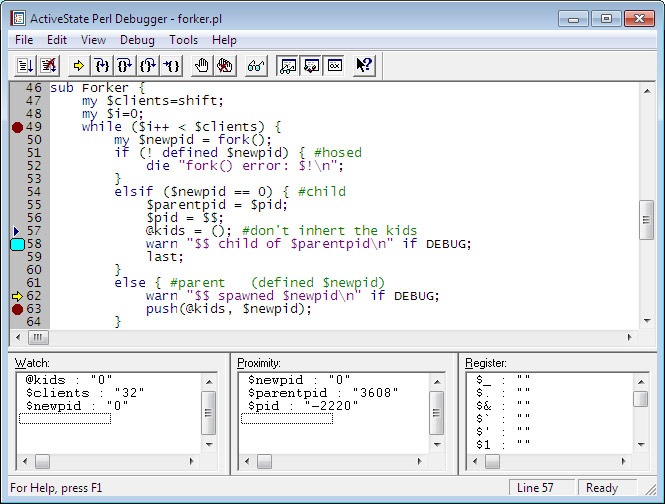The image size is (665, 504).
Task: Click the application icon in title bar
Action: pos(18,19)
